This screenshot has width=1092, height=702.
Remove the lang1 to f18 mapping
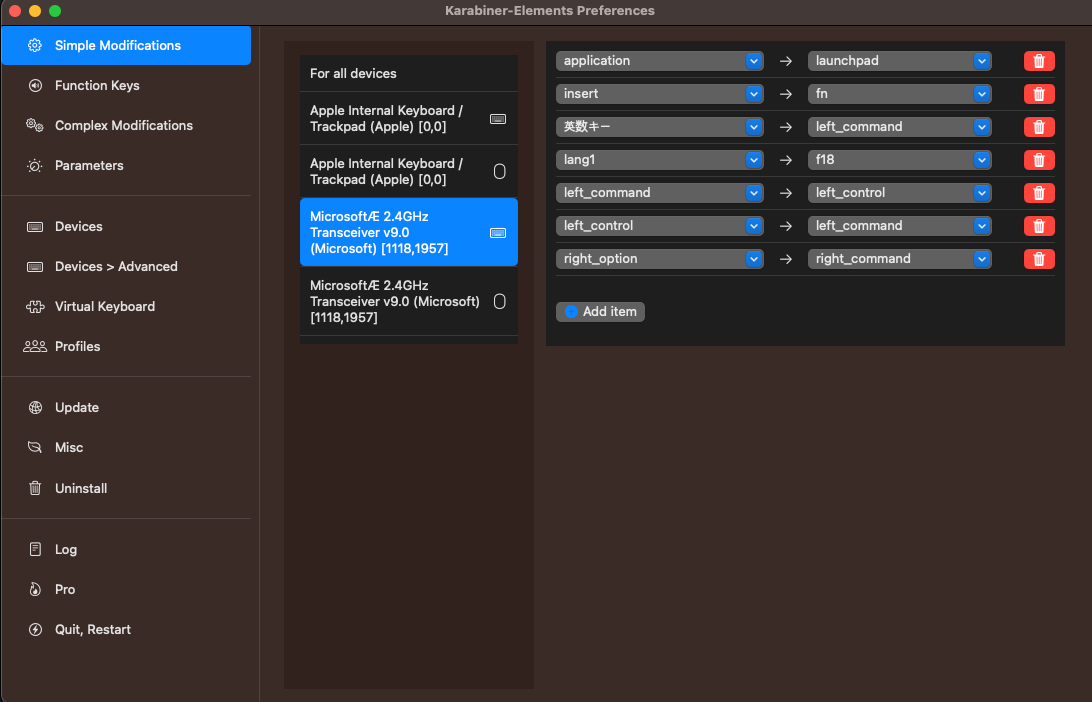click(1038, 160)
